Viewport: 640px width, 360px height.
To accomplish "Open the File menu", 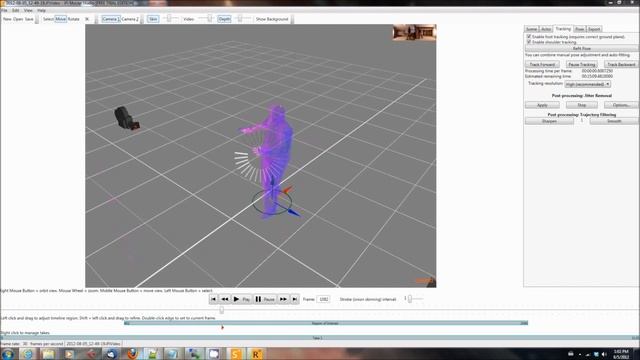I will tap(4, 10).
